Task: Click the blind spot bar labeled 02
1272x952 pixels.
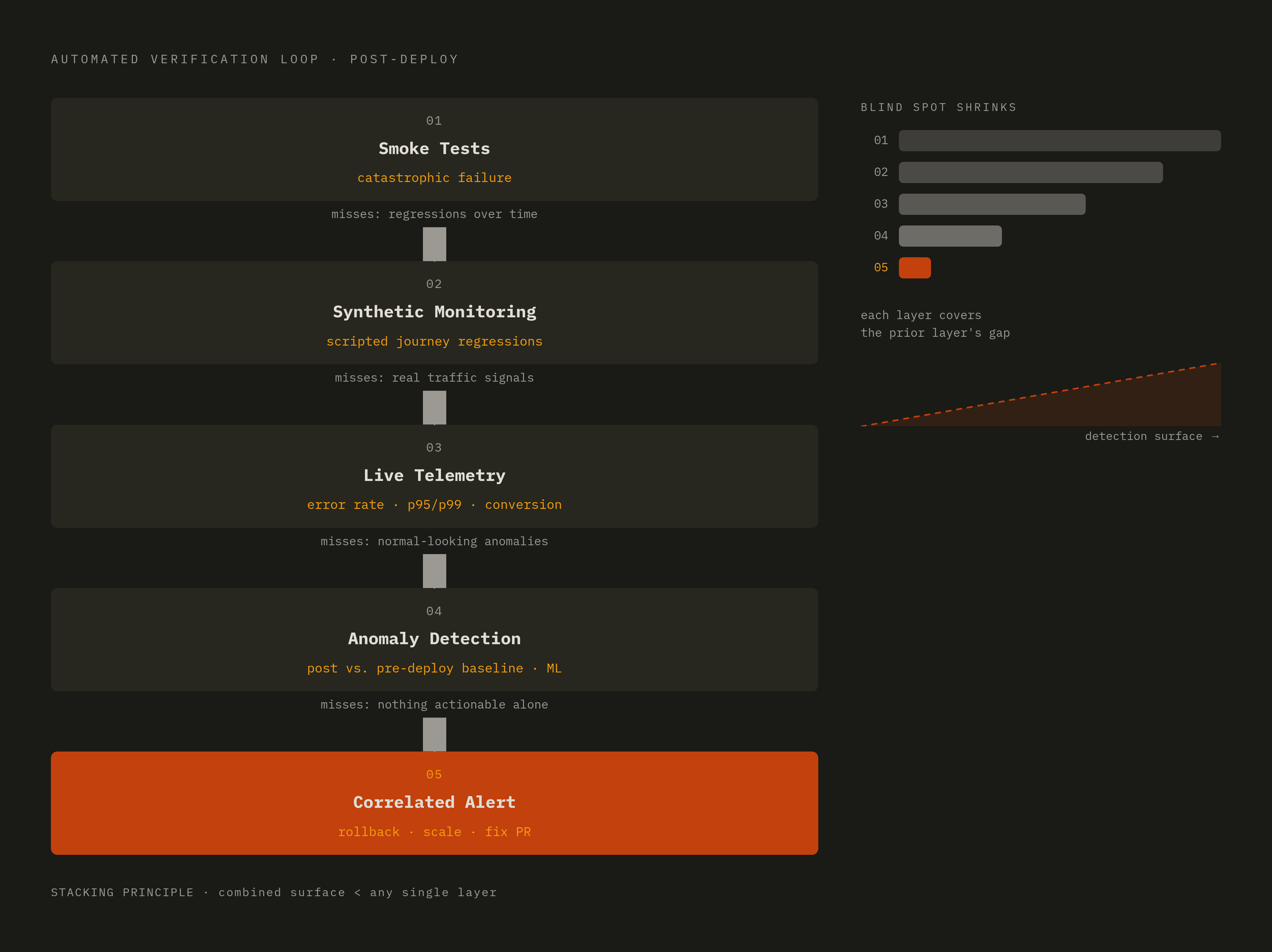Action: tap(1030, 172)
